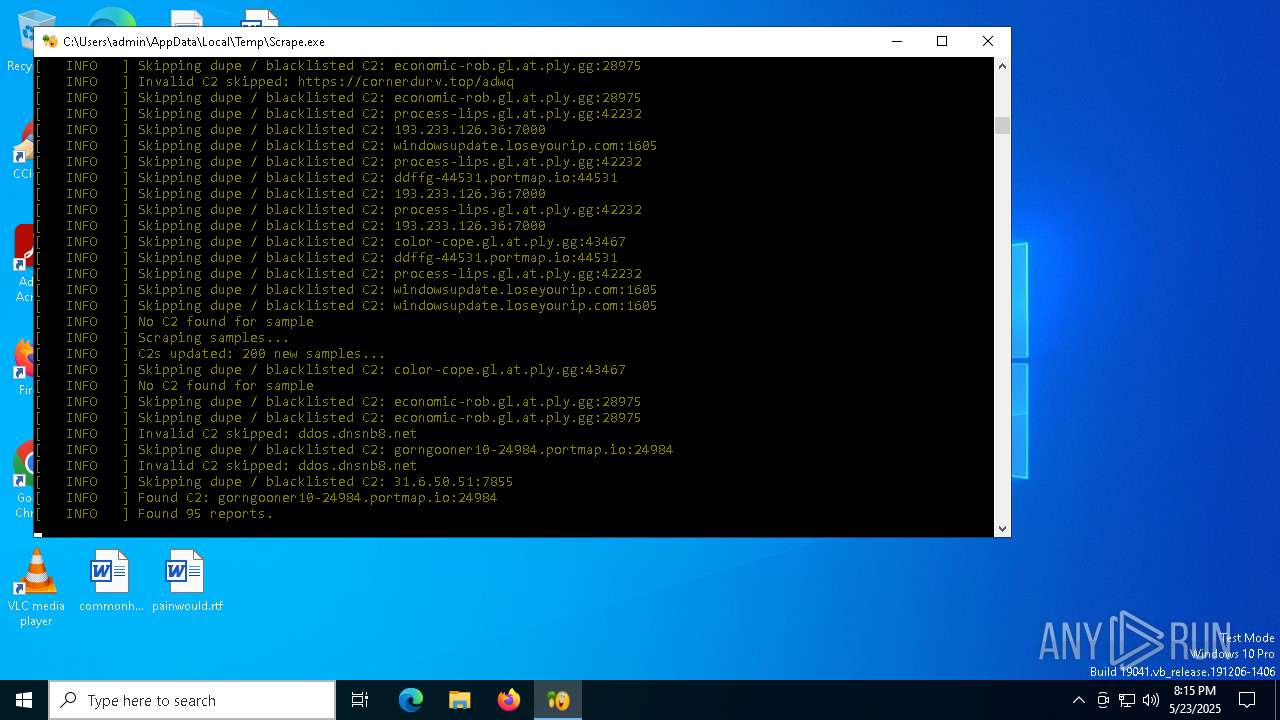The image size is (1280, 720).
Task: Open File Explorer from the taskbar
Action: pos(459,700)
